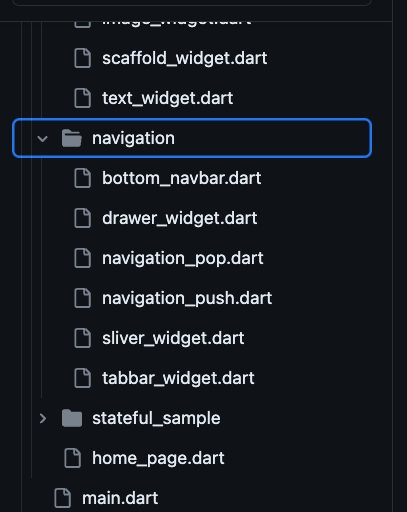
Task: Click file icon beside main.dart
Action: point(62,498)
